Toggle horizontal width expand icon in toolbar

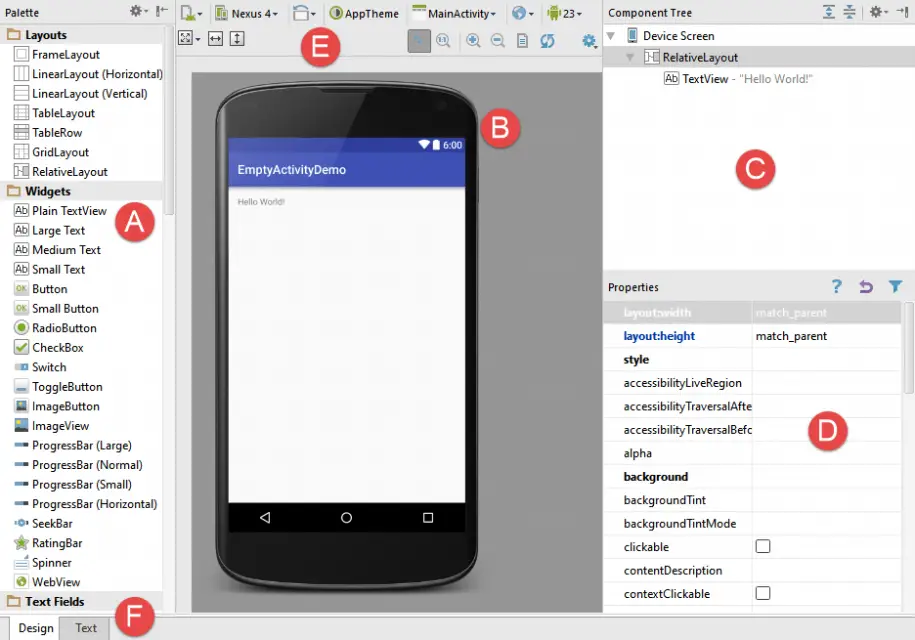tap(214, 39)
